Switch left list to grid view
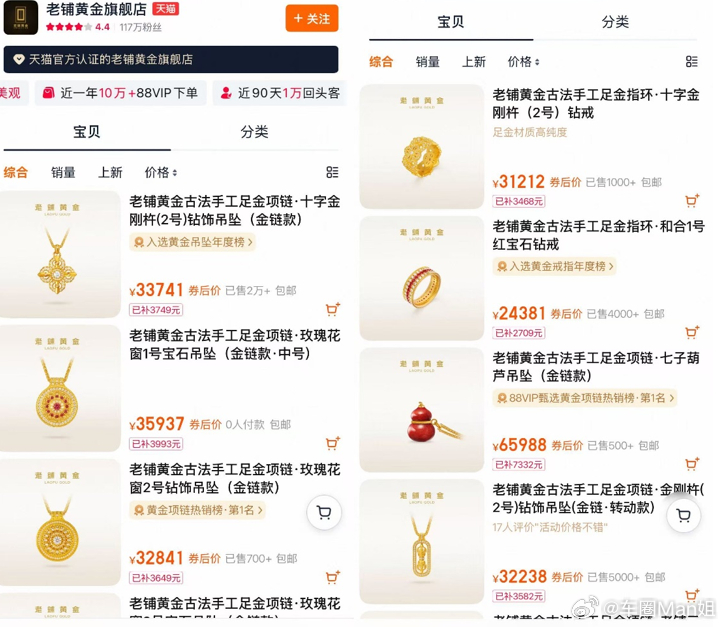The width and height of the screenshot is (724, 627). 332,172
